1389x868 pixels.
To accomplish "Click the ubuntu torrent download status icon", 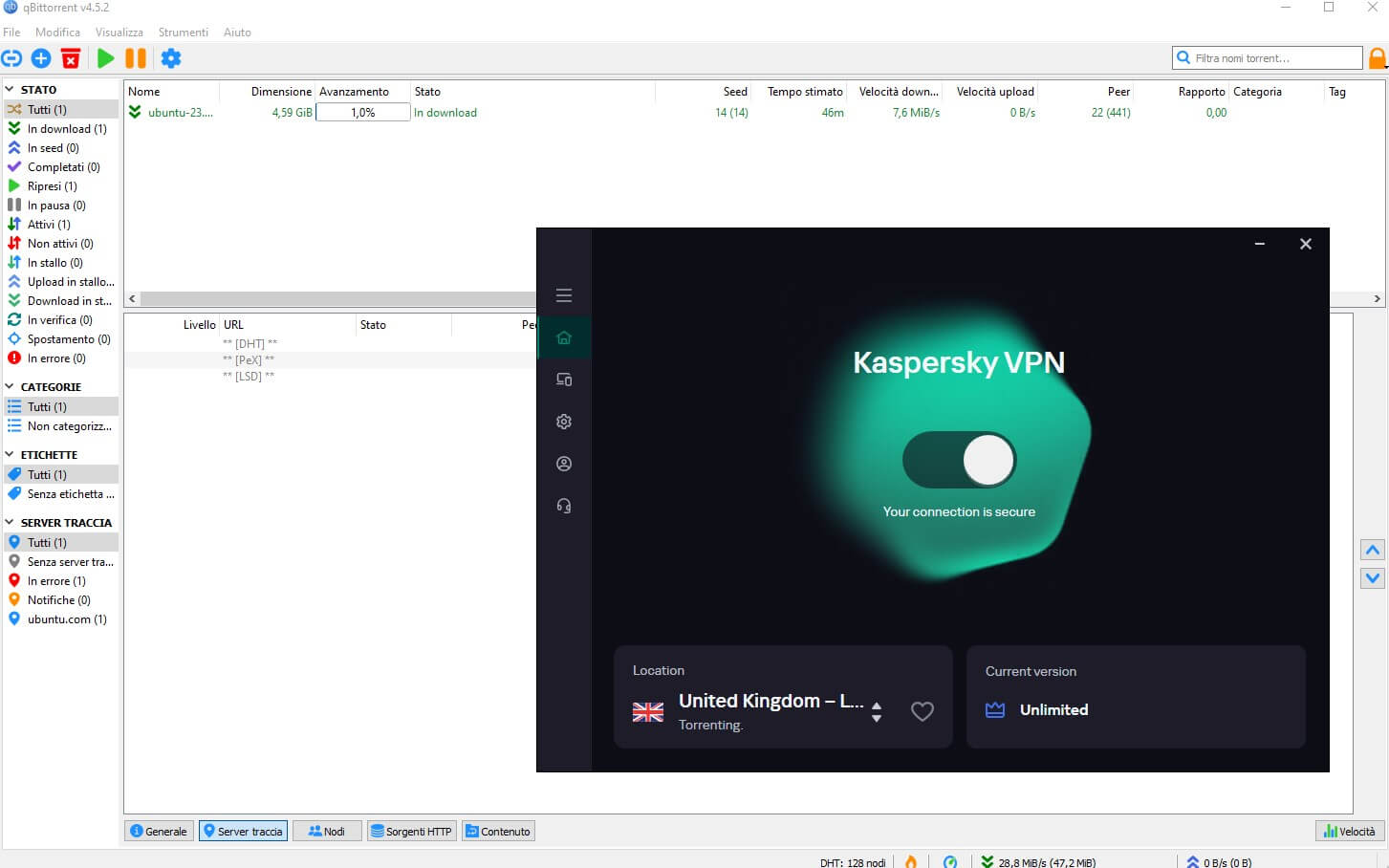I will click(135, 113).
